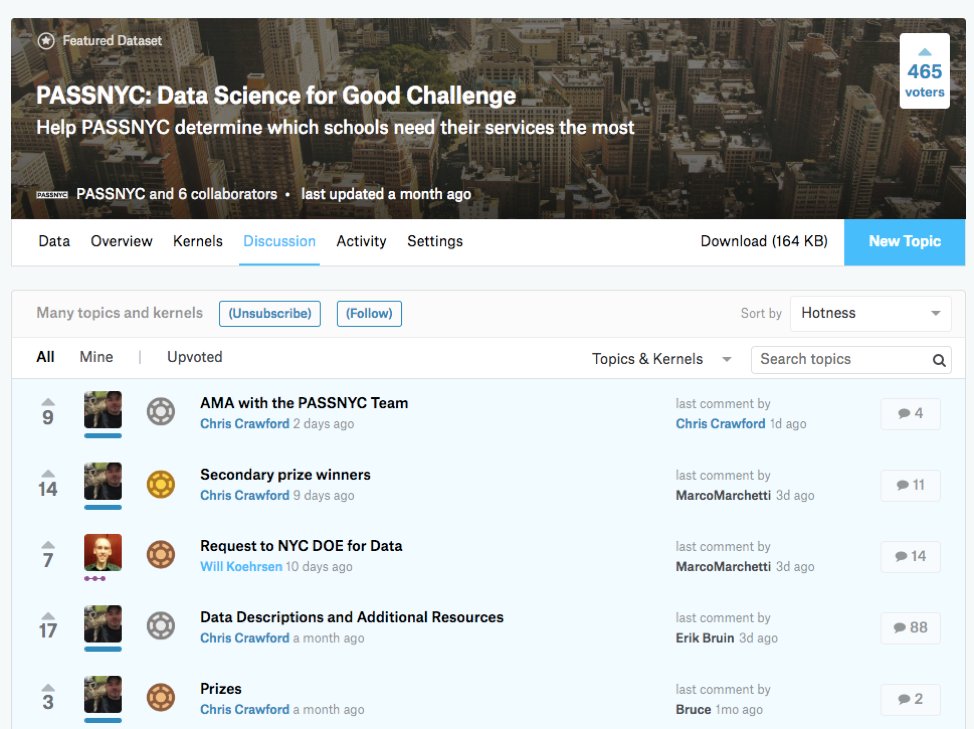Upvote the Request to NYC DOE for Data topic
The height and width of the screenshot is (729, 974).
48,545
